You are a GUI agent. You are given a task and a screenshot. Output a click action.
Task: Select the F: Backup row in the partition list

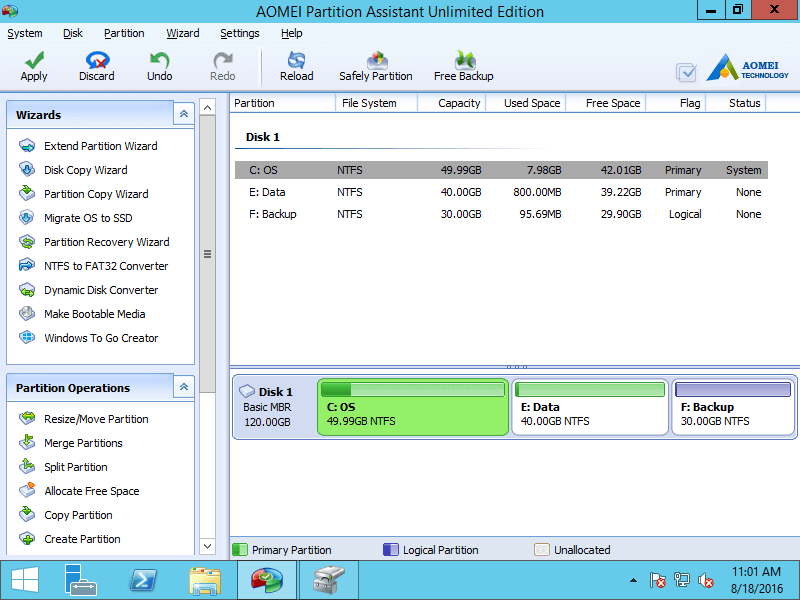[x=500, y=214]
